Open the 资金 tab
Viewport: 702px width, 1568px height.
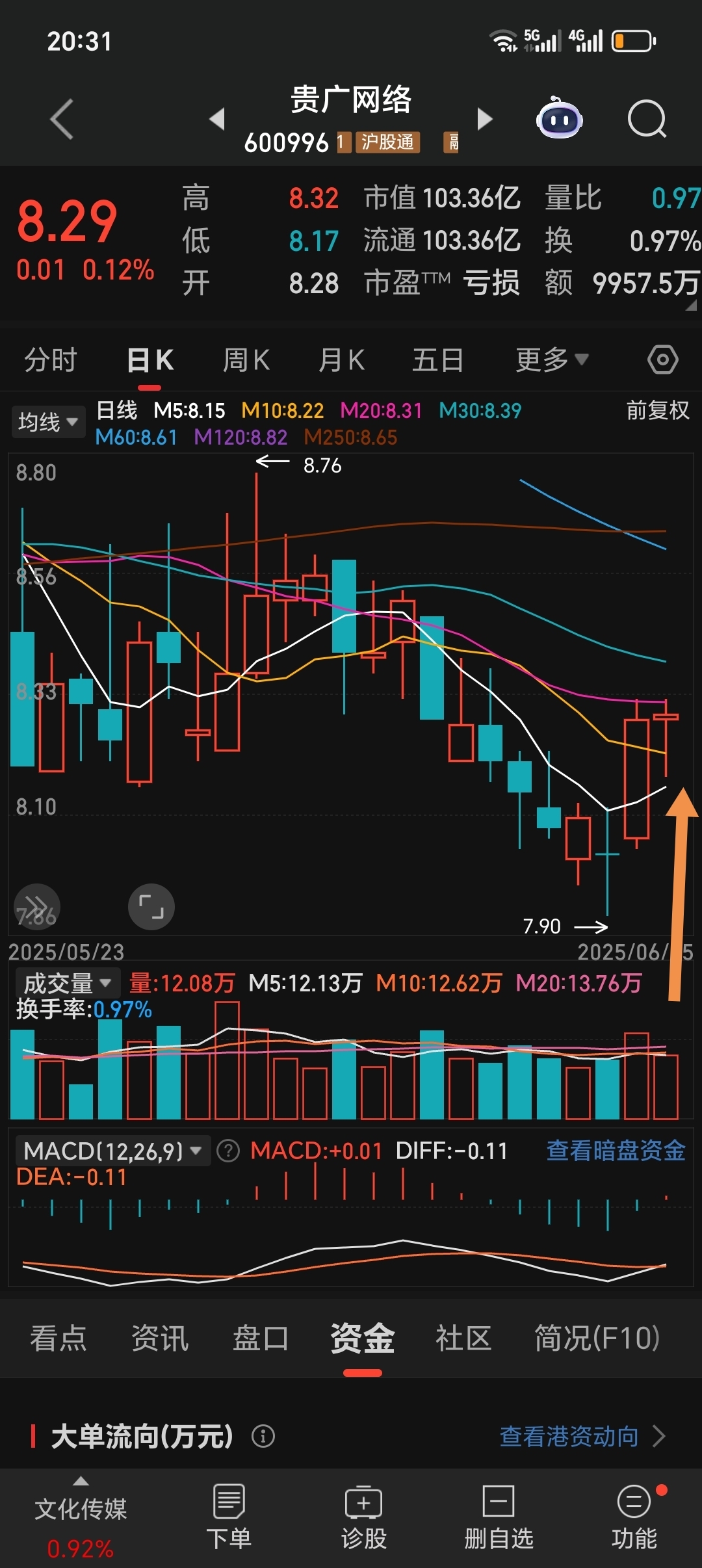[362, 1339]
